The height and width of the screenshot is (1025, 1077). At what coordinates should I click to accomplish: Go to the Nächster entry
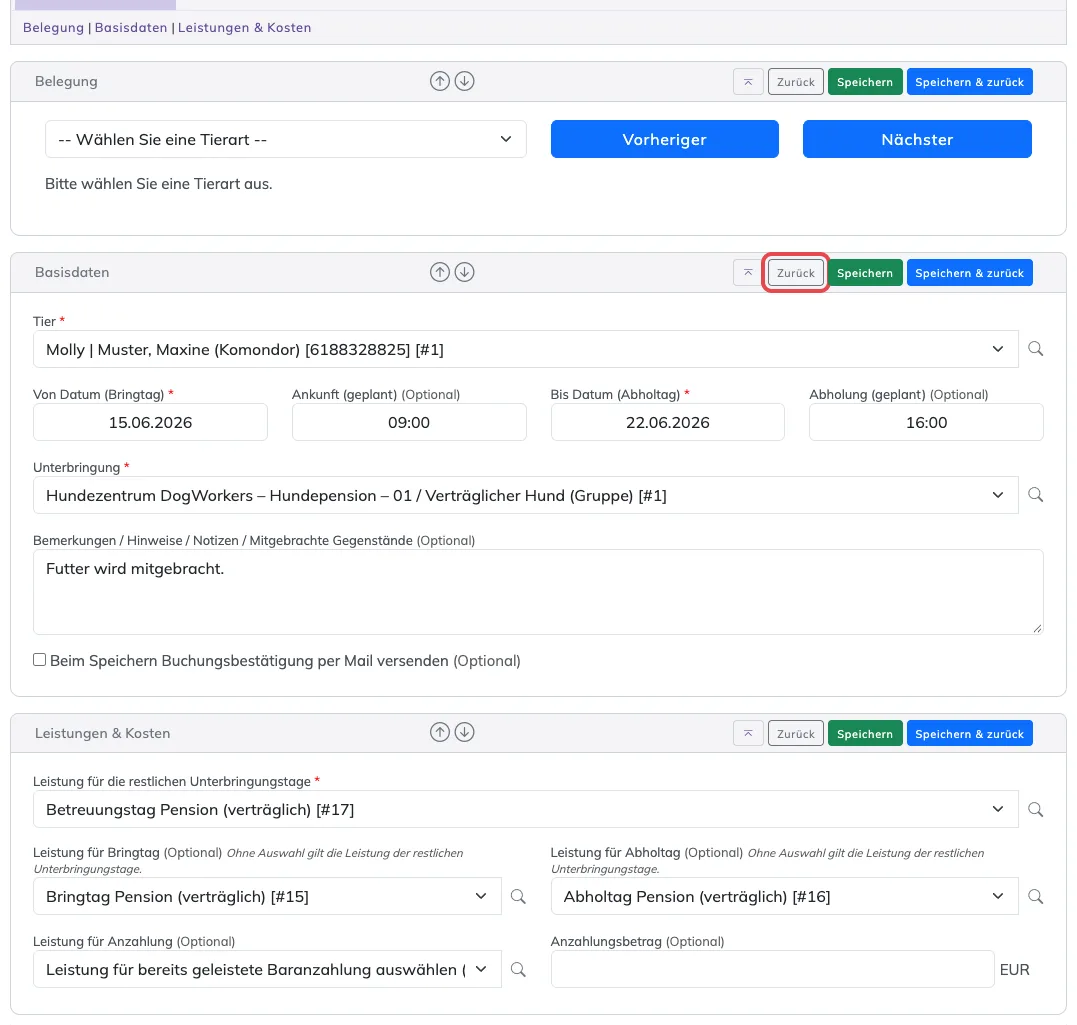(917, 139)
